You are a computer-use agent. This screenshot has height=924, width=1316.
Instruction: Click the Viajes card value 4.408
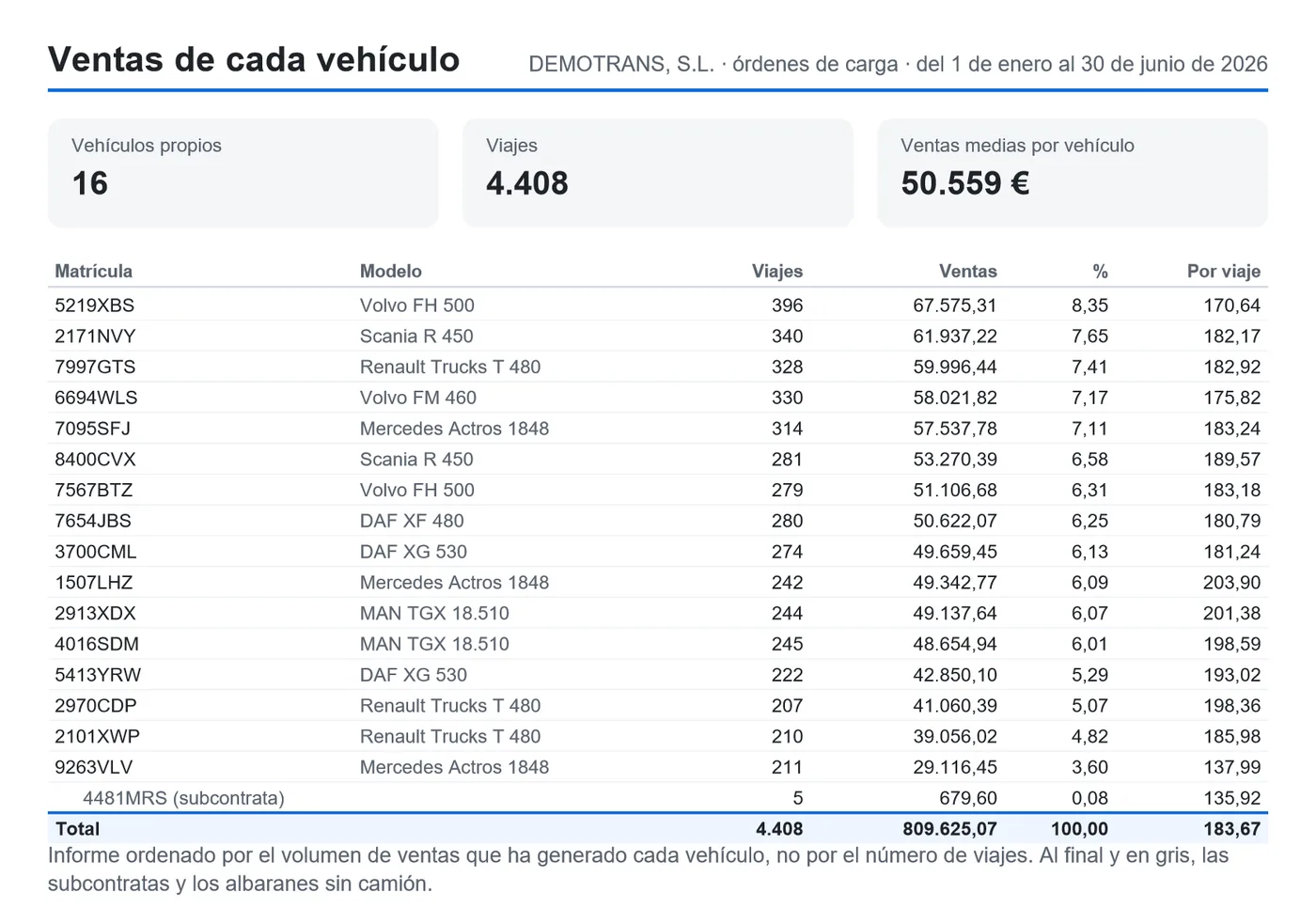point(527,183)
